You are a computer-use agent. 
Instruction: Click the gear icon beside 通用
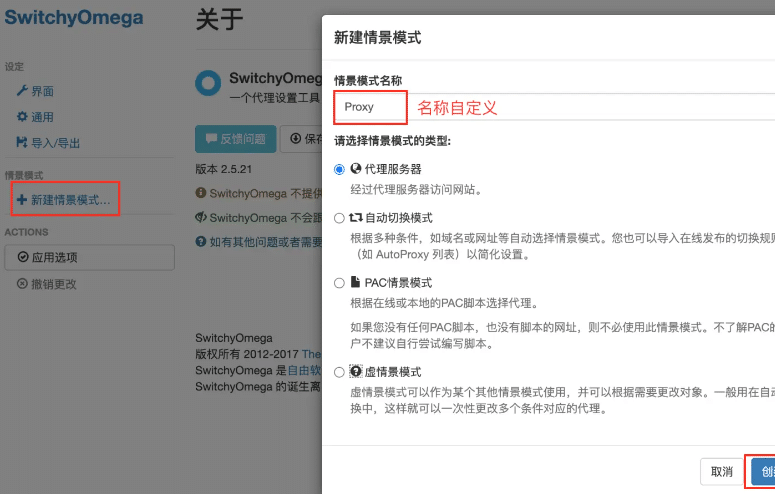(22, 117)
